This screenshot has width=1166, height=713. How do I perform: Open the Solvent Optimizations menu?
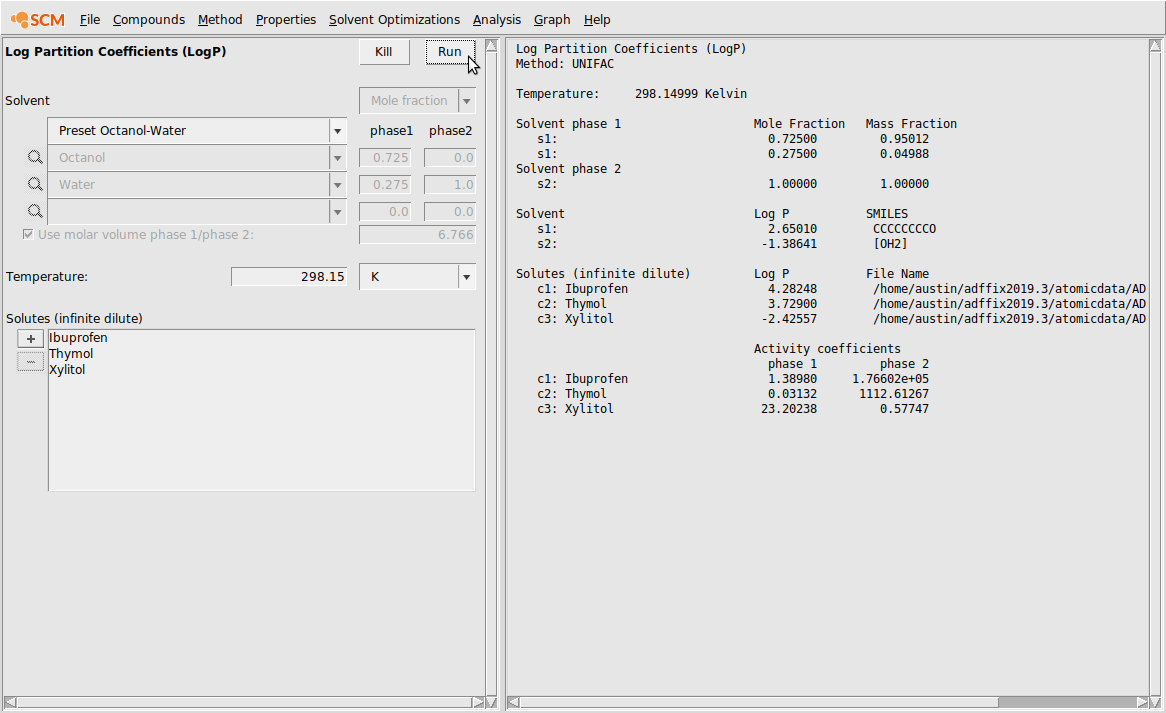(394, 19)
